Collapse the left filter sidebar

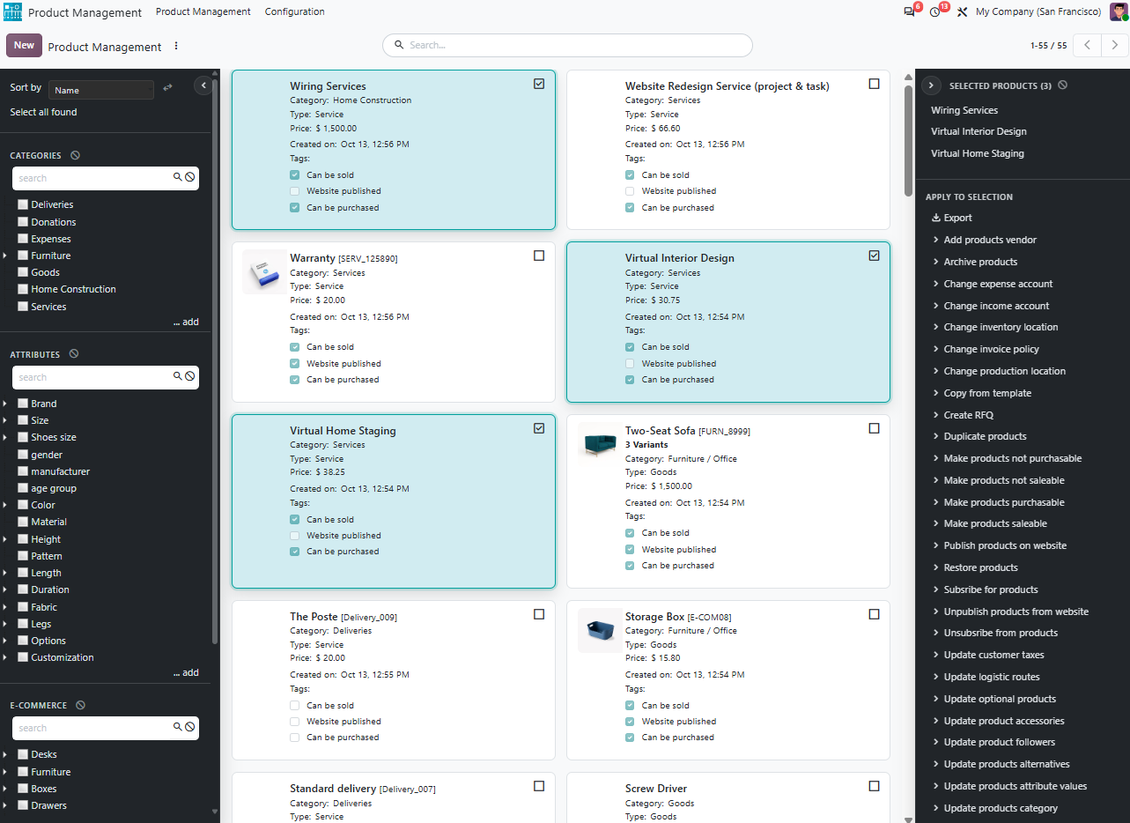(203, 86)
